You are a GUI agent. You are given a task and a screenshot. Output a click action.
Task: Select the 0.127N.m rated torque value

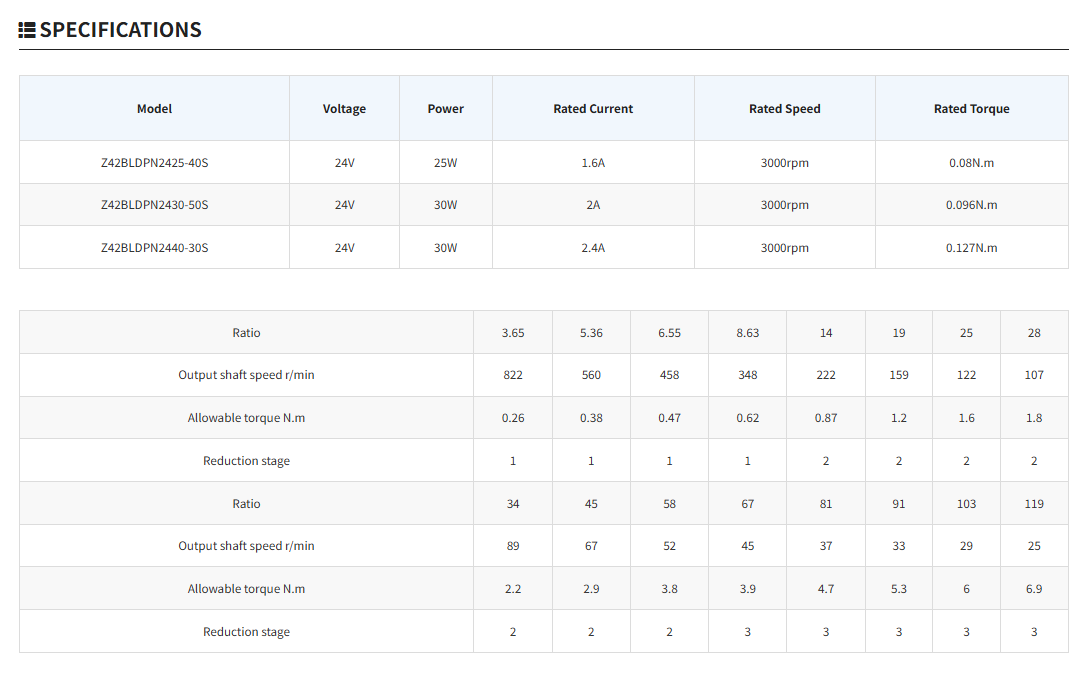pyautogui.click(x=971, y=248)
